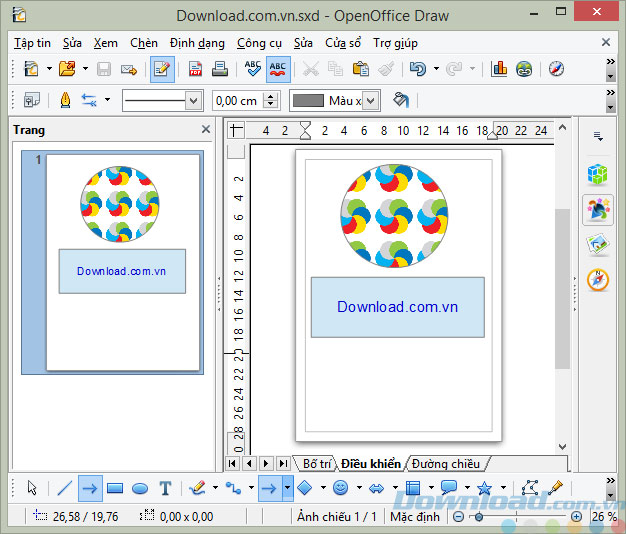Toggle the Edit Points tool
Viewport: 626px width, 534px height.
tap(530, 488)
